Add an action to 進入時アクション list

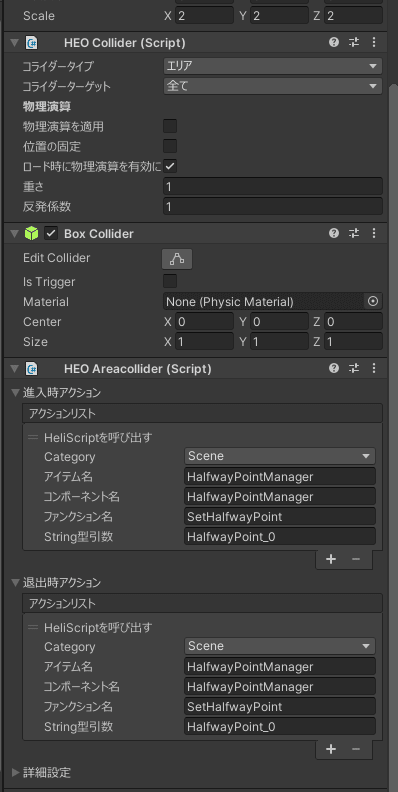pos(331,559)
